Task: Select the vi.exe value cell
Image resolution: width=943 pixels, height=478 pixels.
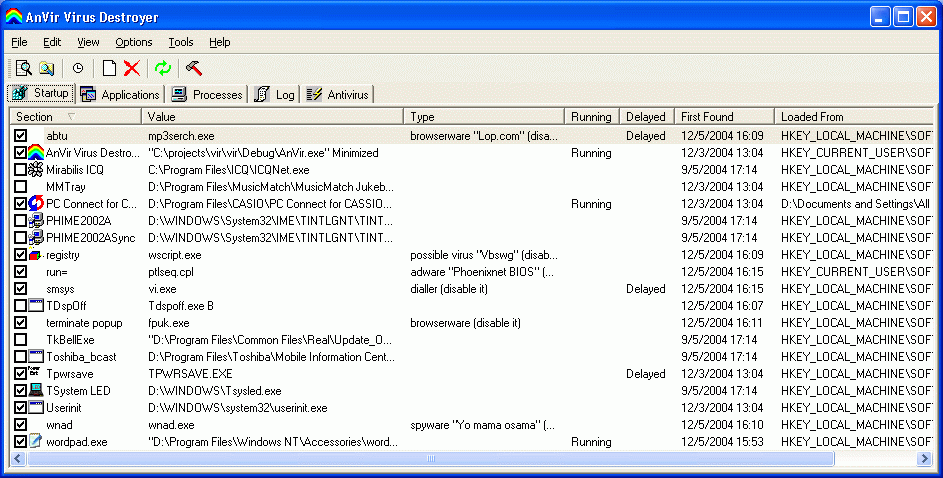Action: (x=162, y=289)
